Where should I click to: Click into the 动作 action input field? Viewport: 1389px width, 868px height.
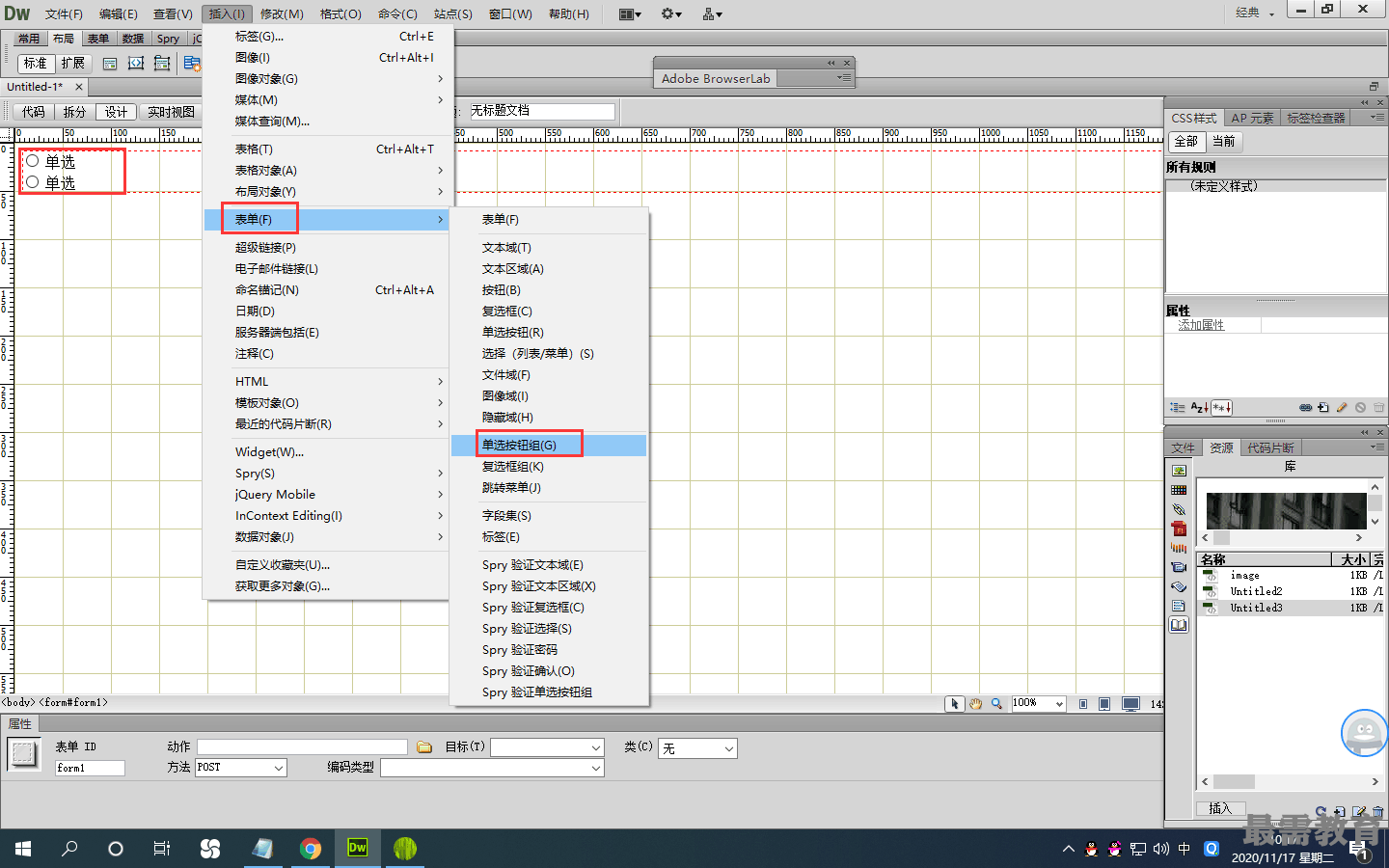302,747
